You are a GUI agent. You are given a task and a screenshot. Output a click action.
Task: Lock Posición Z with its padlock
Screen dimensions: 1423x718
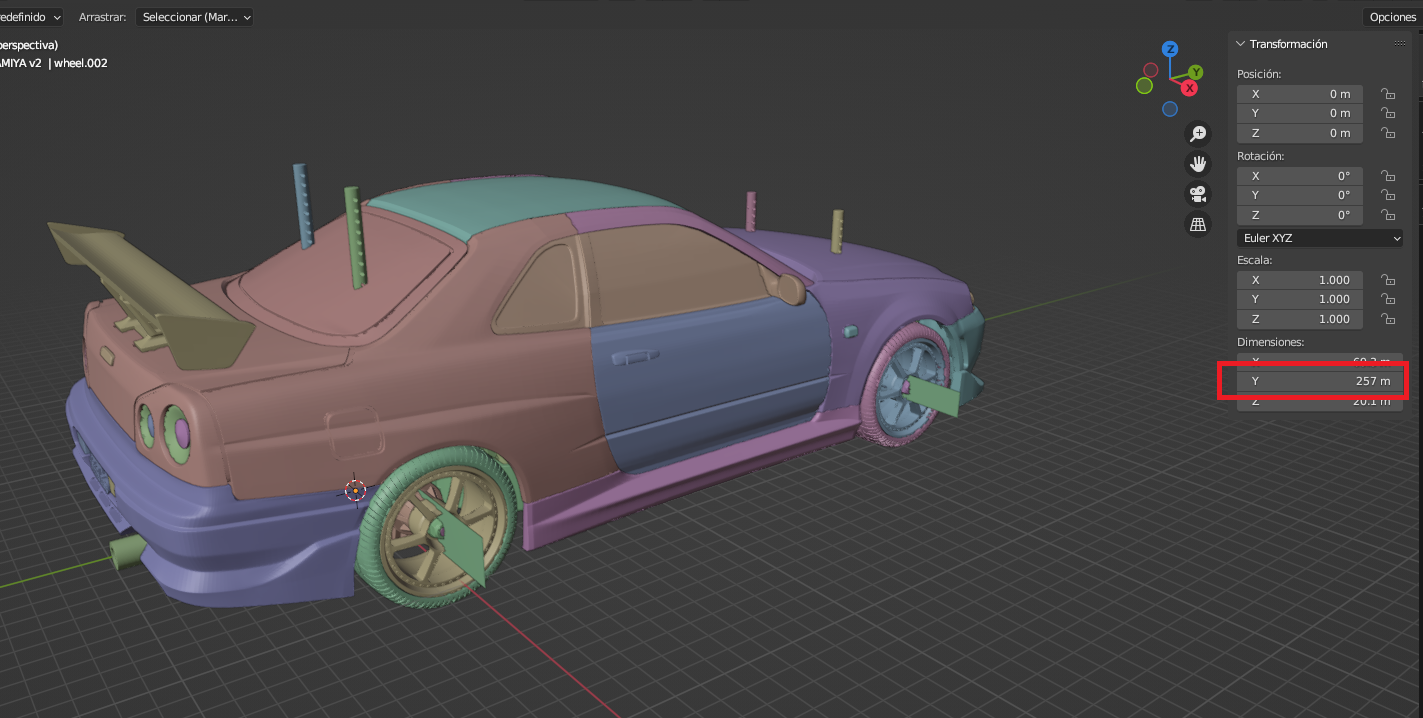[x=1388, y=133]
